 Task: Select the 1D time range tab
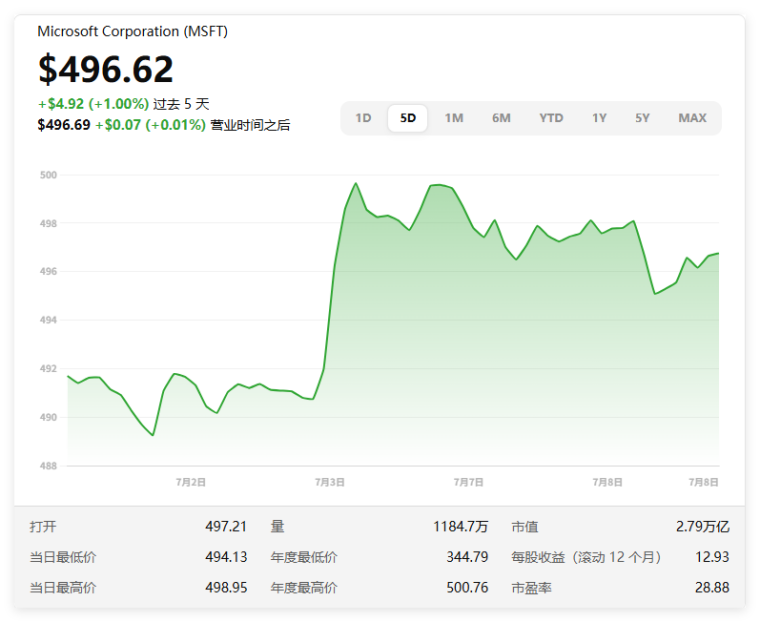pos(363,118)
